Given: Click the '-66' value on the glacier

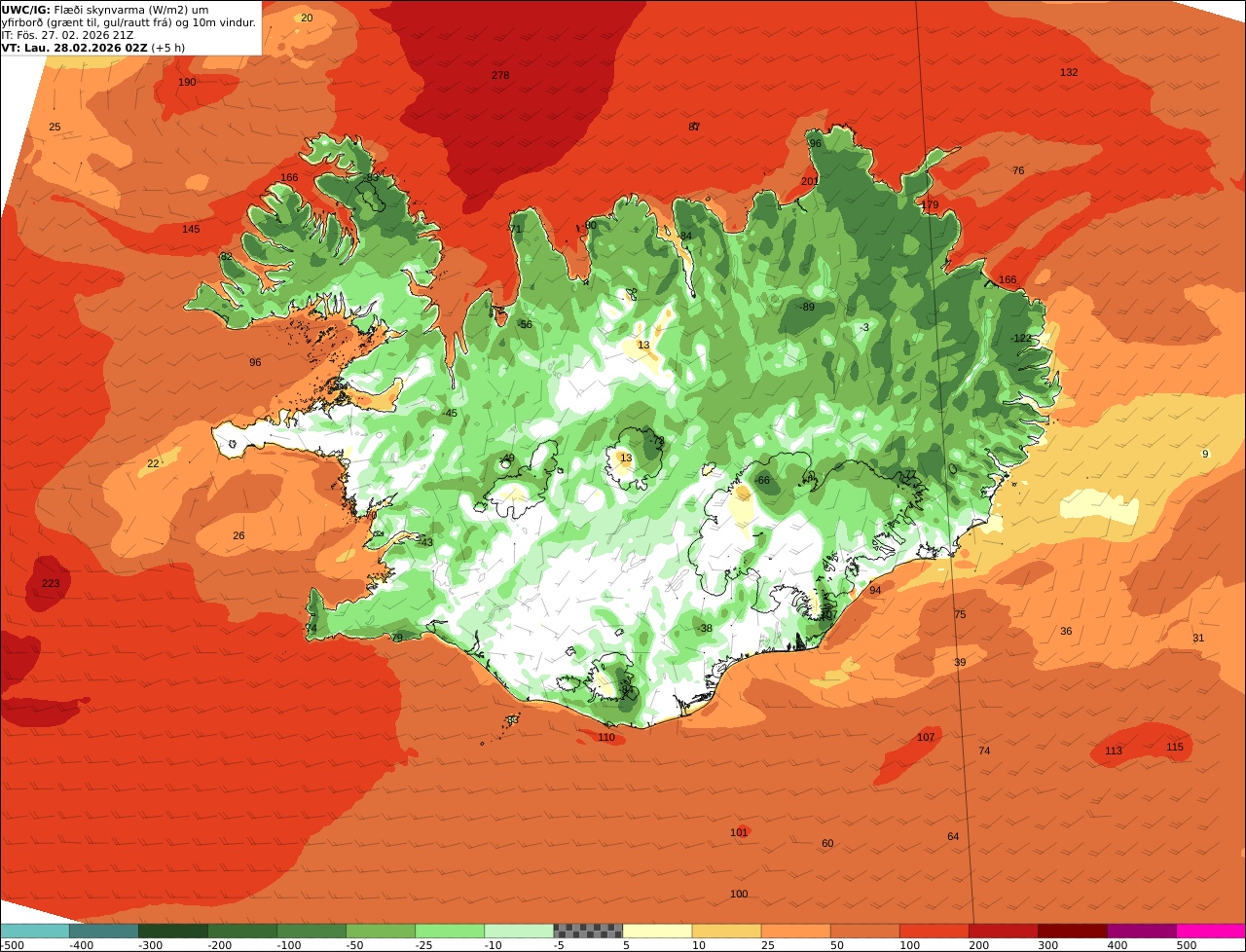Looking at the screenshot, I should pyautogui.click(x=762, y=480).
